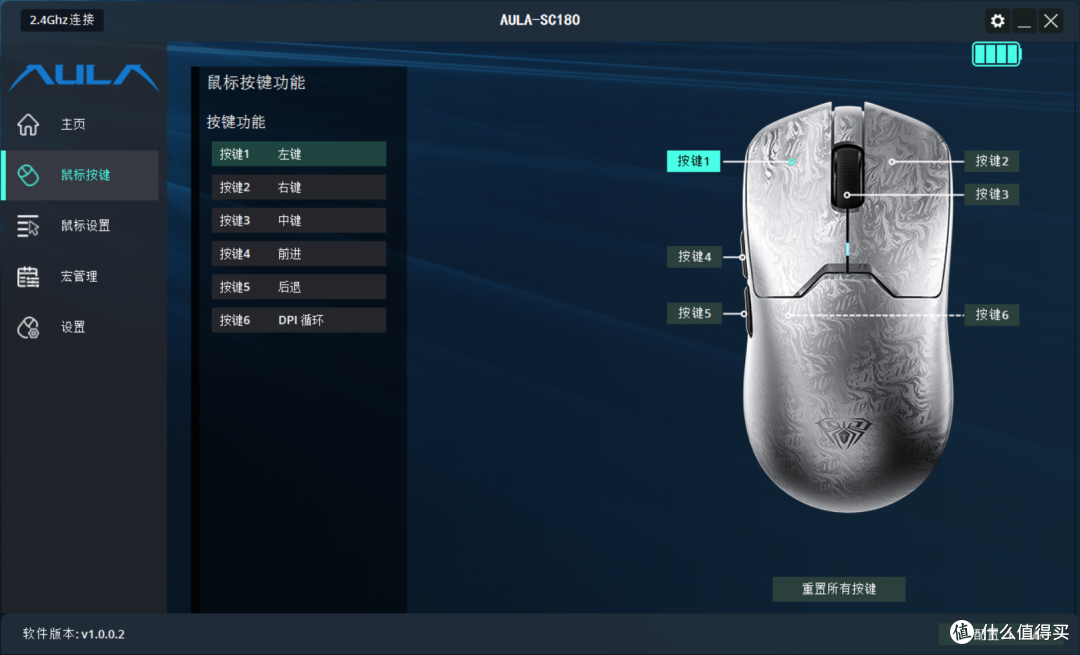1080x655 pixels.
Task: Click the 按键4 label on mouse diagram
Action: coord(694,257)
